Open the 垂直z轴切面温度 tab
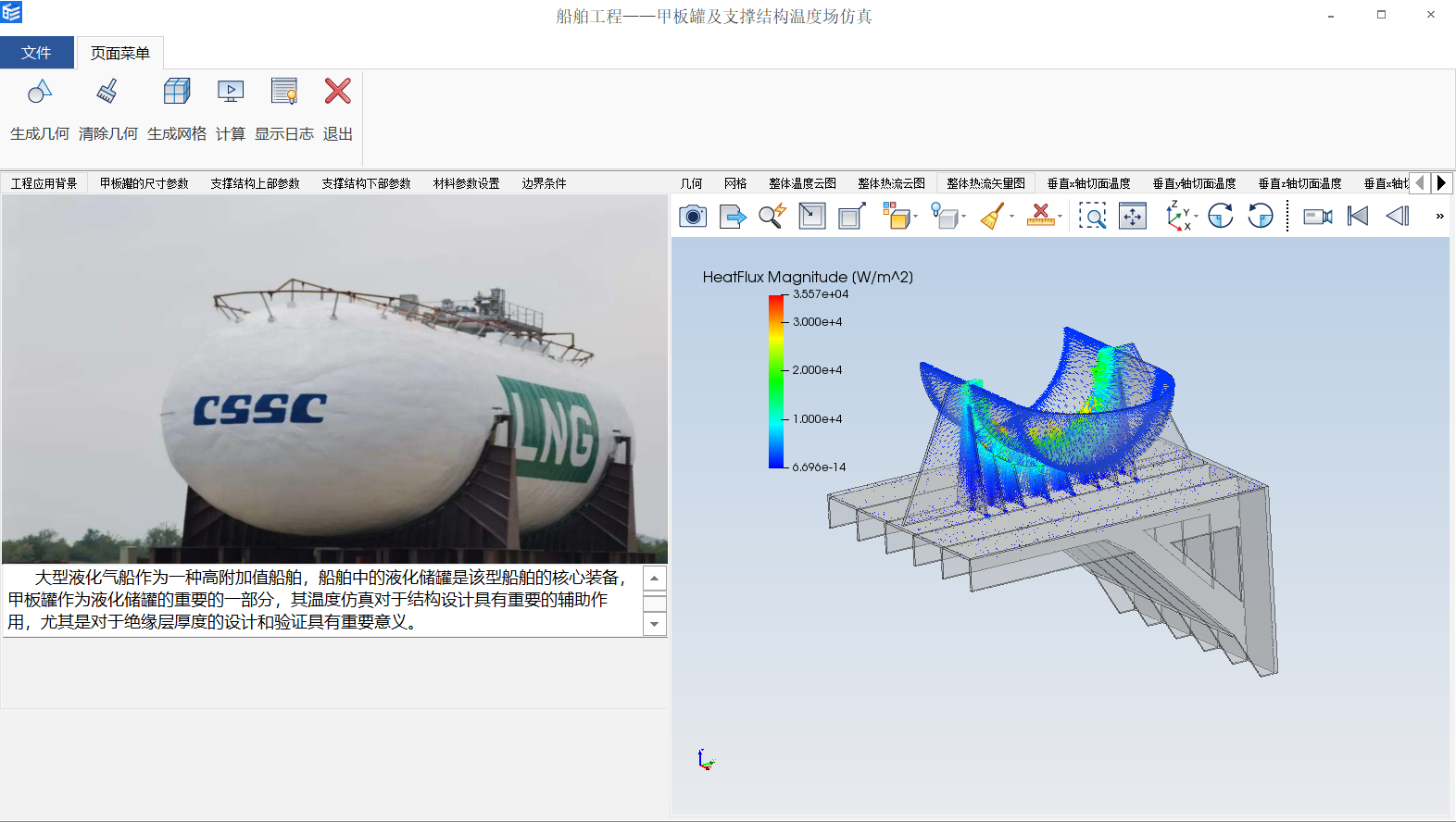The width and height of the screenshot is (1456, 822). click(x=1299, y=183)
